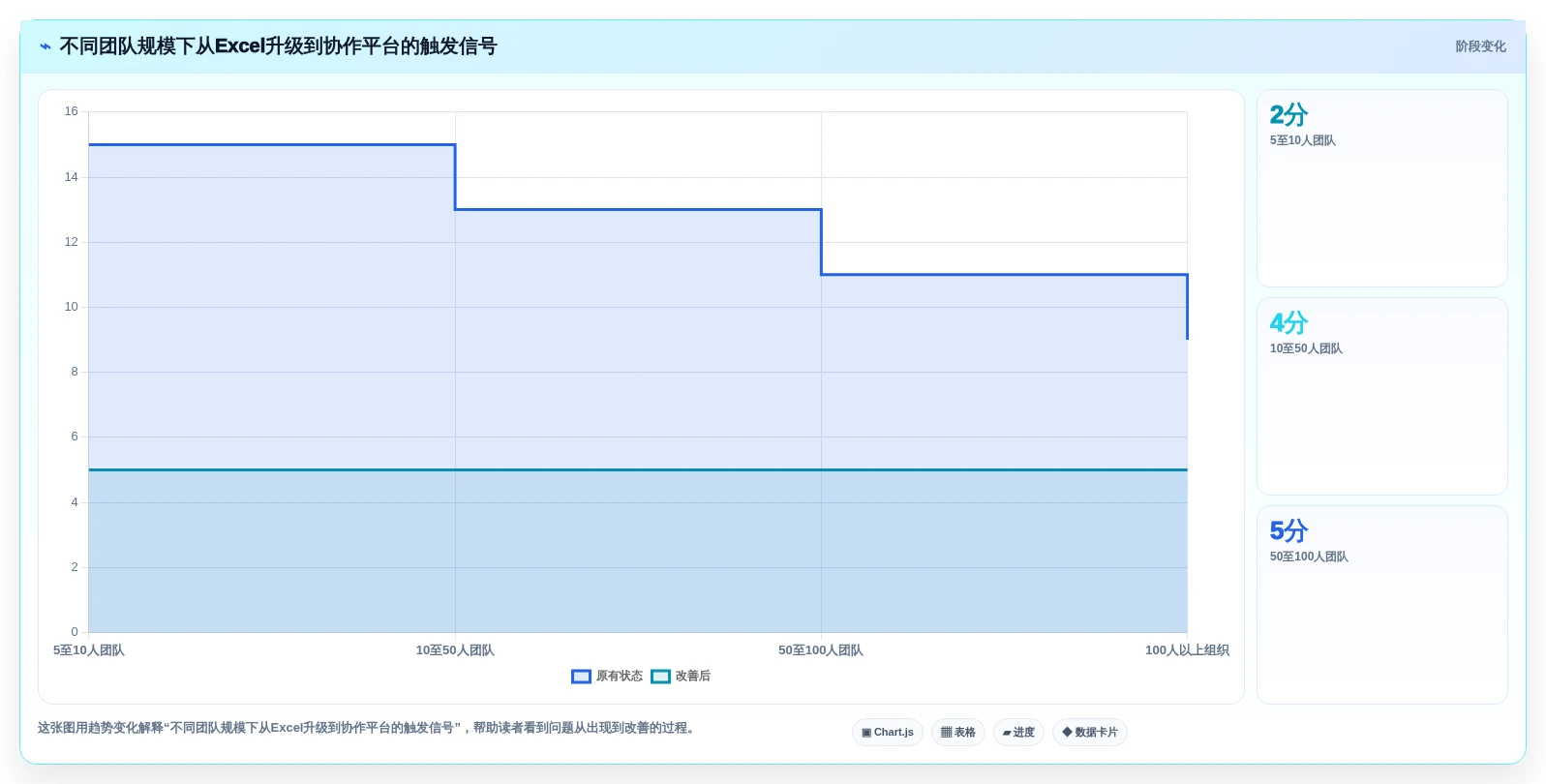Click the 进度 tag
1546x784 pixels.
click(x=1018, y=733)
